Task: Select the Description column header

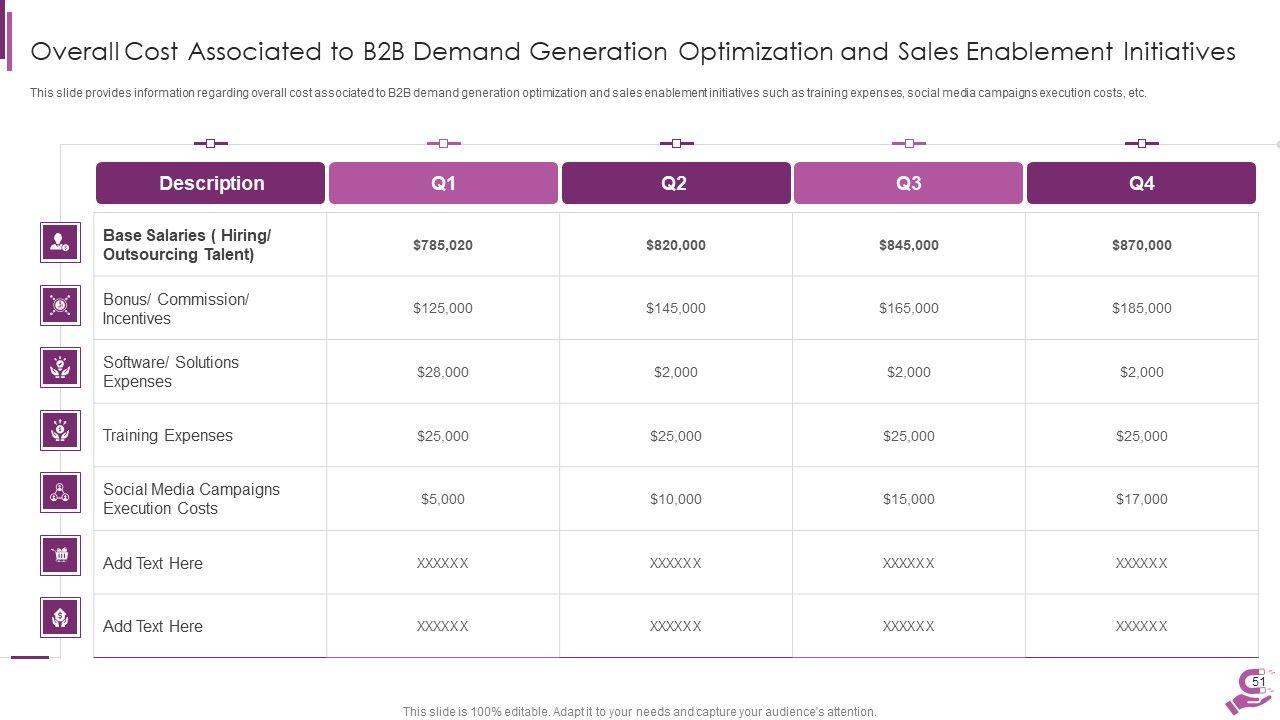Action: [211, 183]
